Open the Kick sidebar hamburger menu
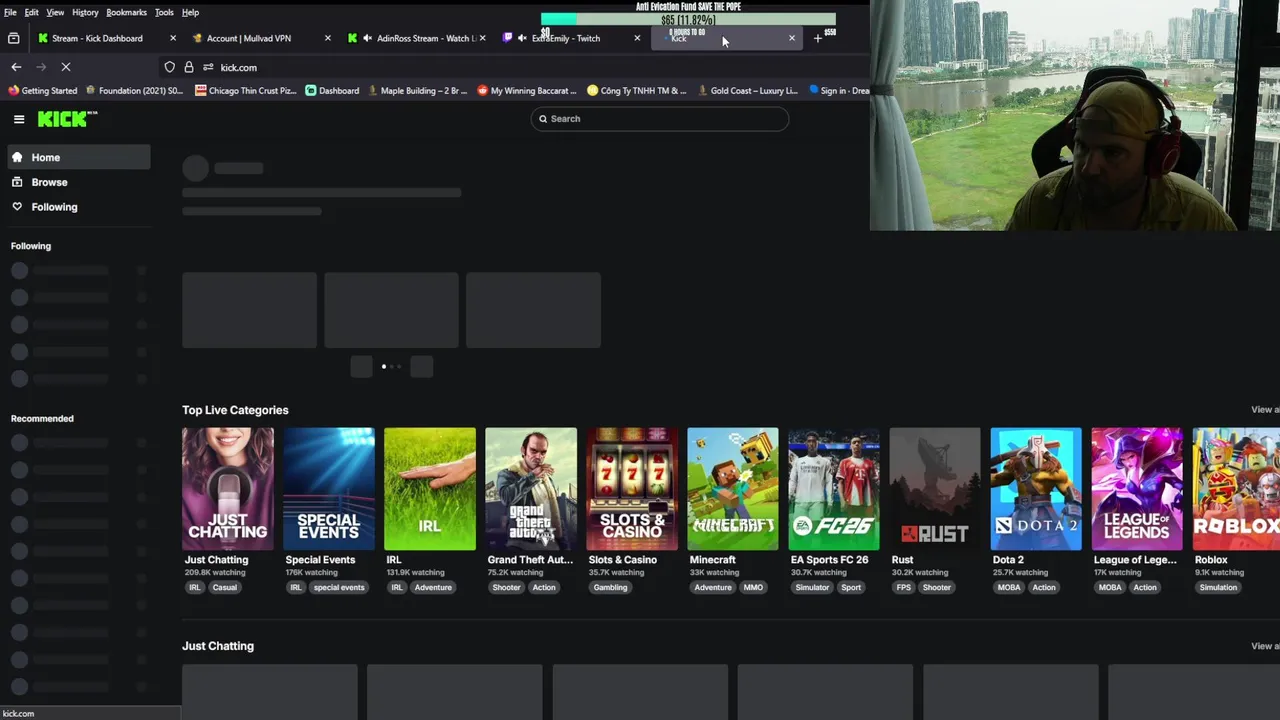 [x=19, y=119]
